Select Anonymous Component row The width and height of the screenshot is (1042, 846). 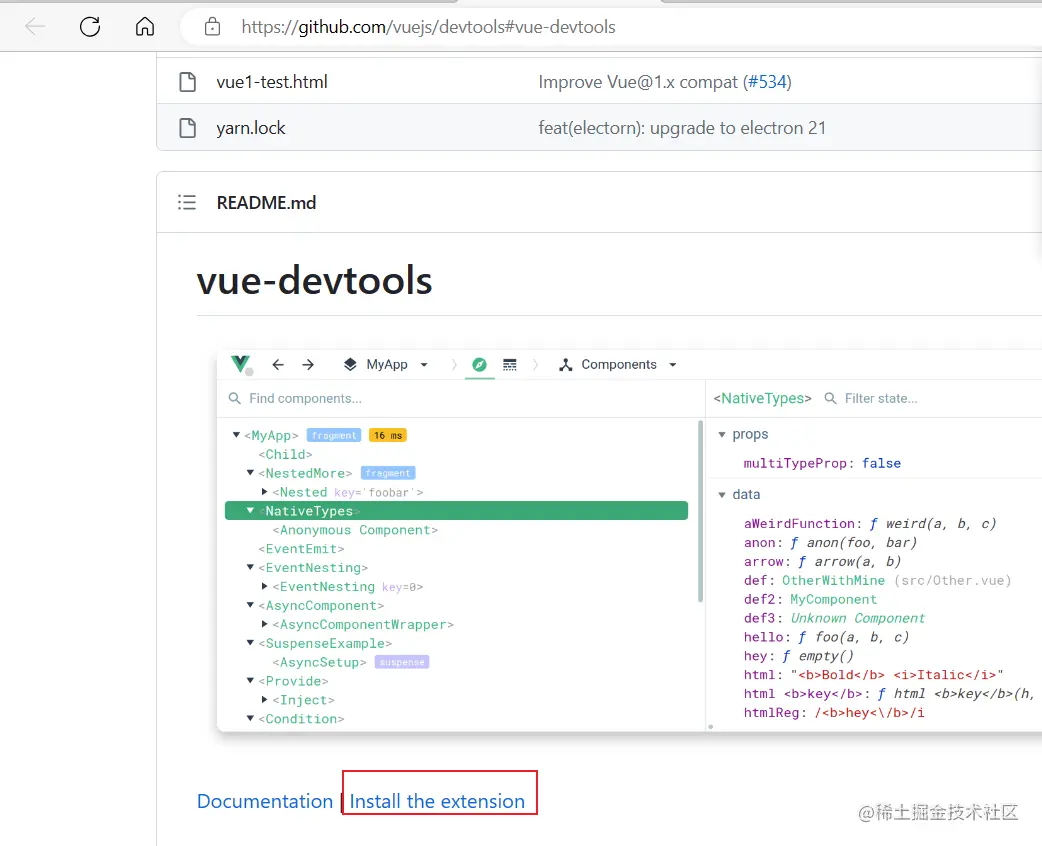click(355, 530)
